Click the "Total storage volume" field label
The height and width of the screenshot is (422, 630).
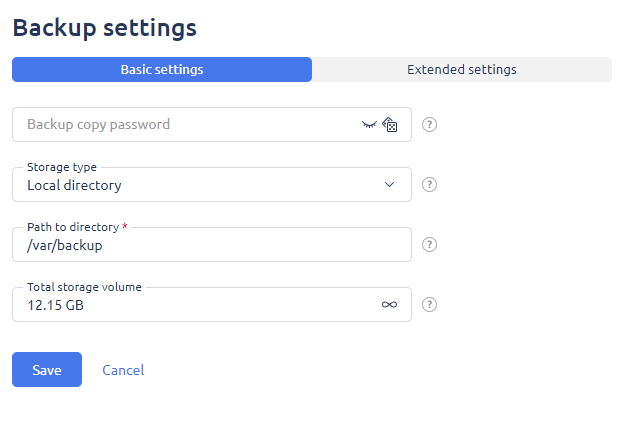pos(84,287)
